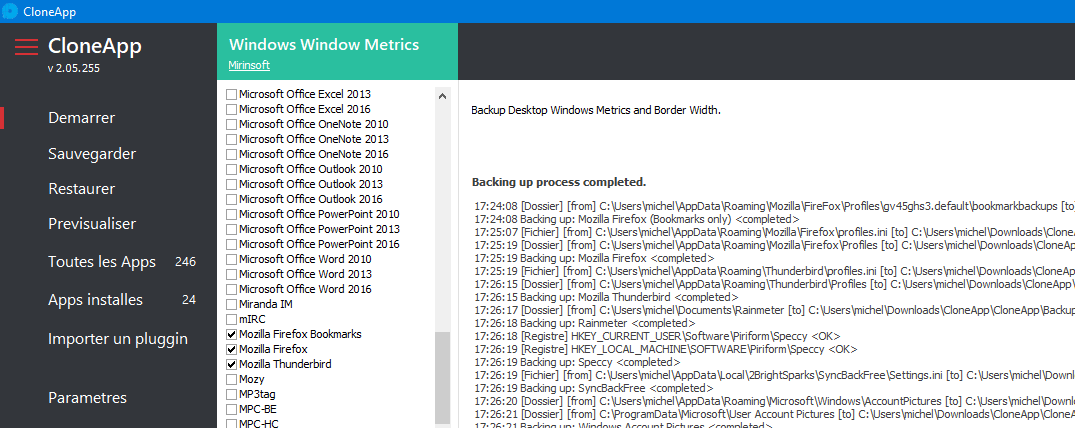Check Microsoft Office Outlook 2013
Screen dimensions: 1075x428
(x=232, y=185)
